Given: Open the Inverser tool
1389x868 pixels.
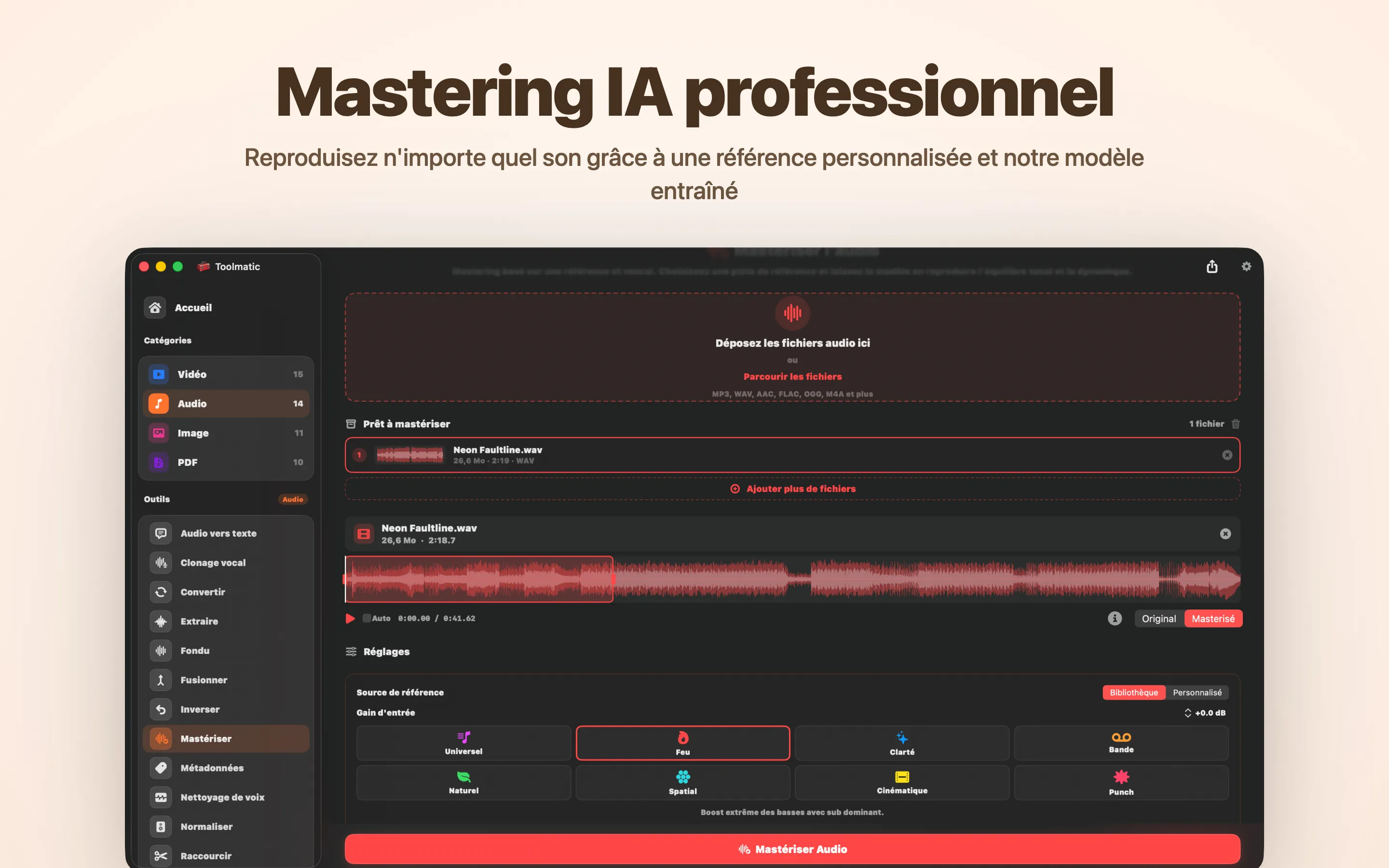Looking at the screenshot, I should coord(226,709).
